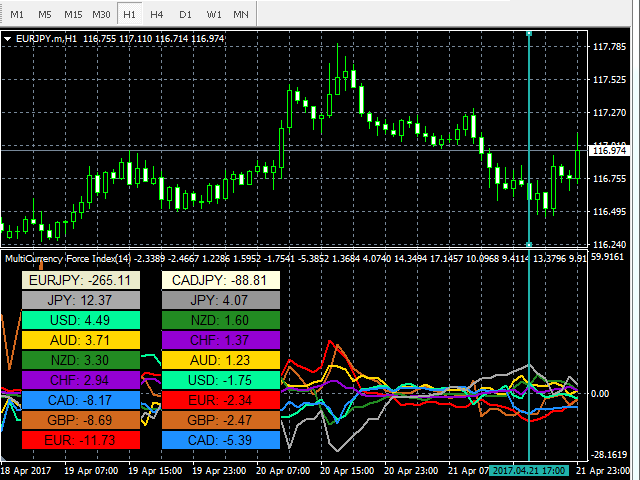Select the blue CAD: -8.17 label
The image size is (640, 480).
point(81,400)
